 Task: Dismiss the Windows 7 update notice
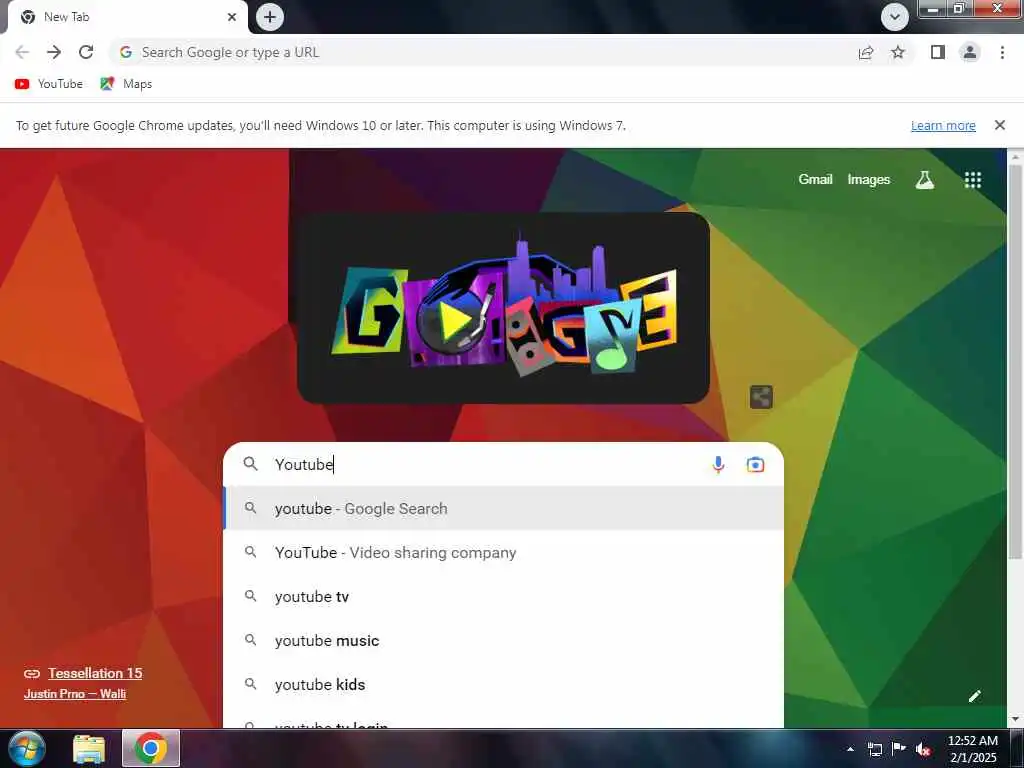[999, 125]
